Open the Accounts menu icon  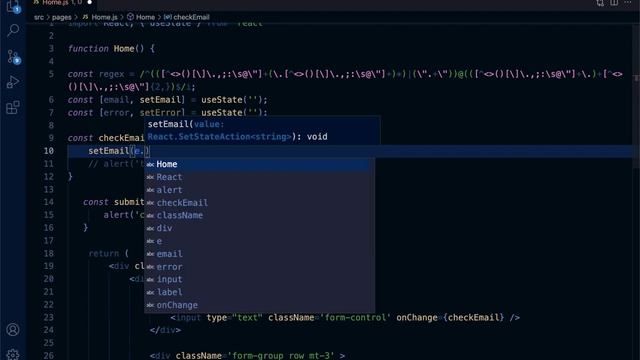point(13,329)
